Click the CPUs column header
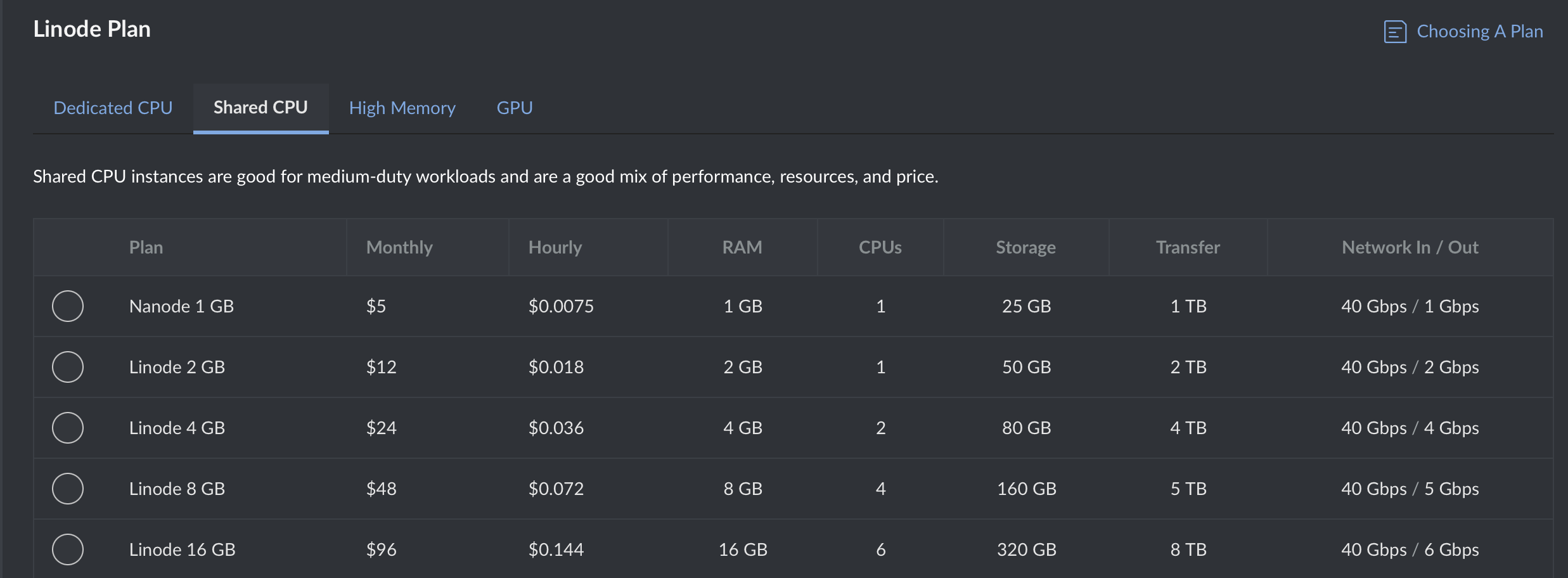The image size is (1568, 578). (x=880, y=247)
